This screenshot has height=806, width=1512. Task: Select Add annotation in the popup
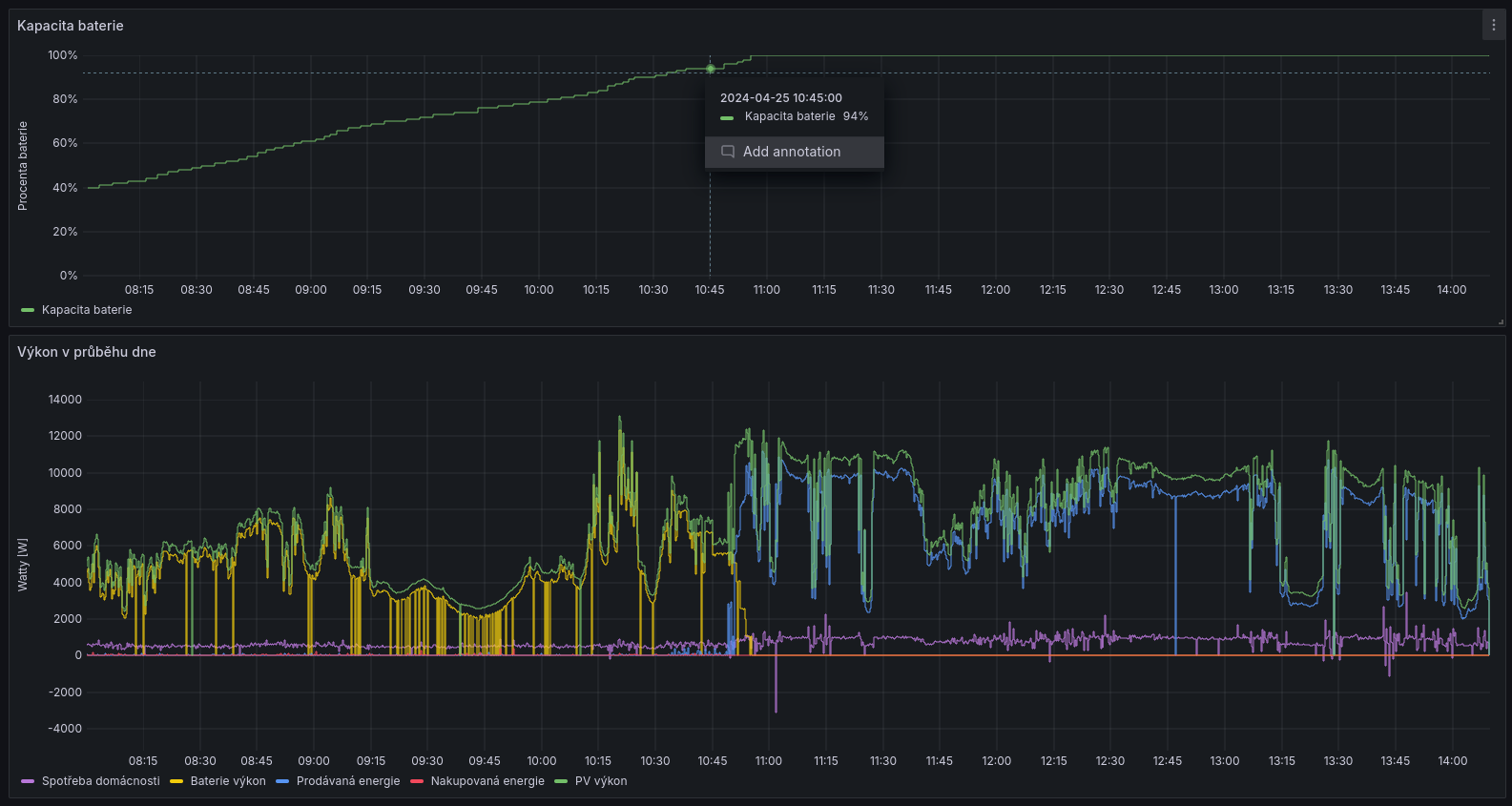(x=792, y=152)
